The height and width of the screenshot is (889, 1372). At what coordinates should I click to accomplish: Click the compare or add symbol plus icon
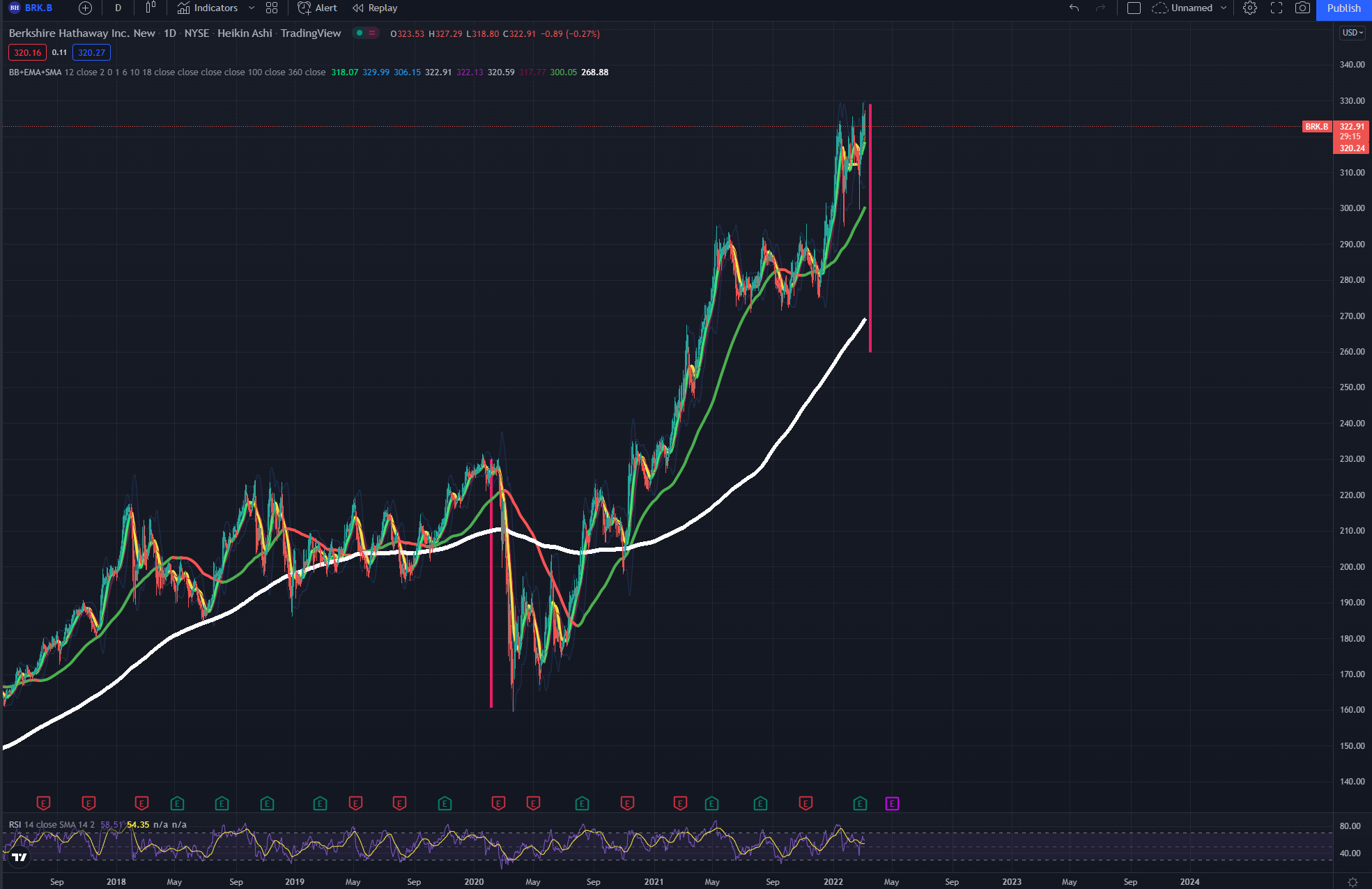click(85, 8)
